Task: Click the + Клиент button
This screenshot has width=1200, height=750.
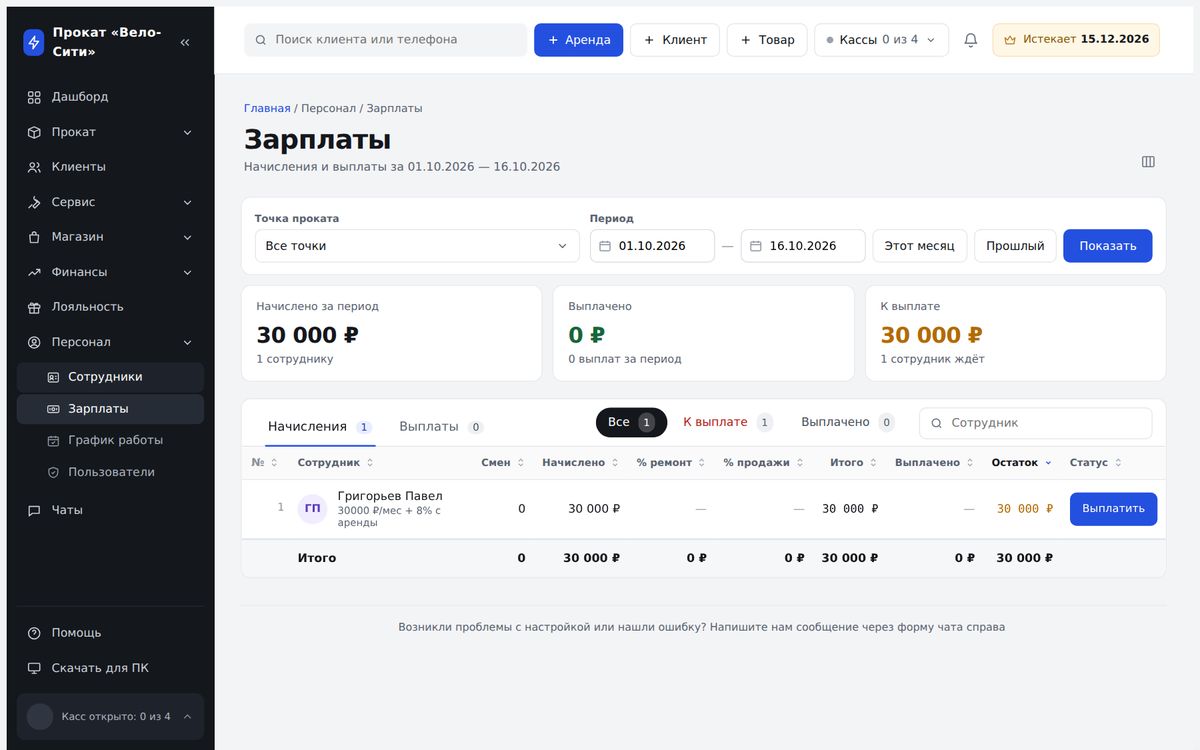Action: pyautogui.click(x=675, y=40)
